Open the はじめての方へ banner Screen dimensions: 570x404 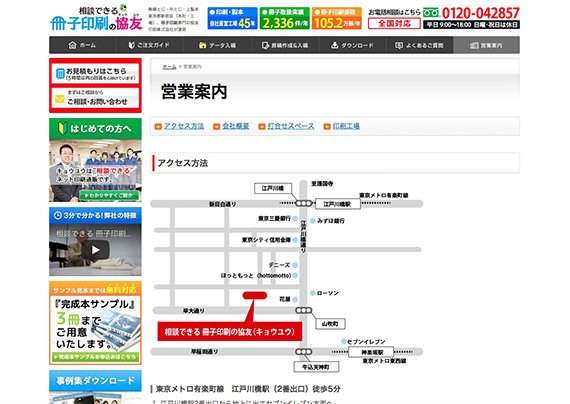point(95,160)
